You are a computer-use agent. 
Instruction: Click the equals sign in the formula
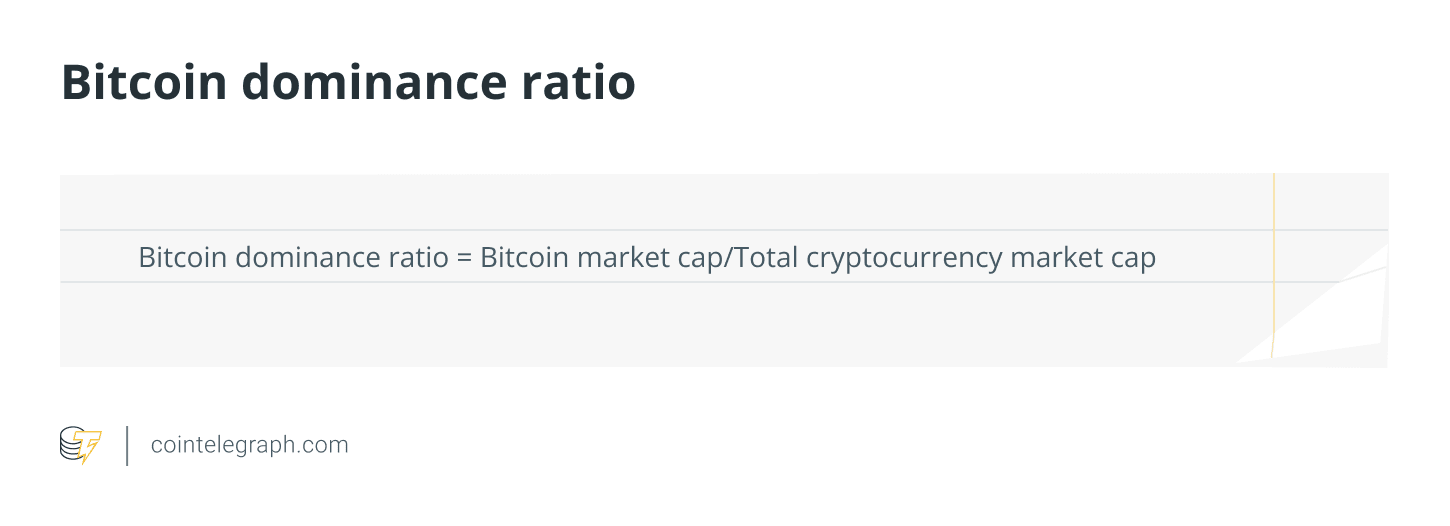(464, 258)
